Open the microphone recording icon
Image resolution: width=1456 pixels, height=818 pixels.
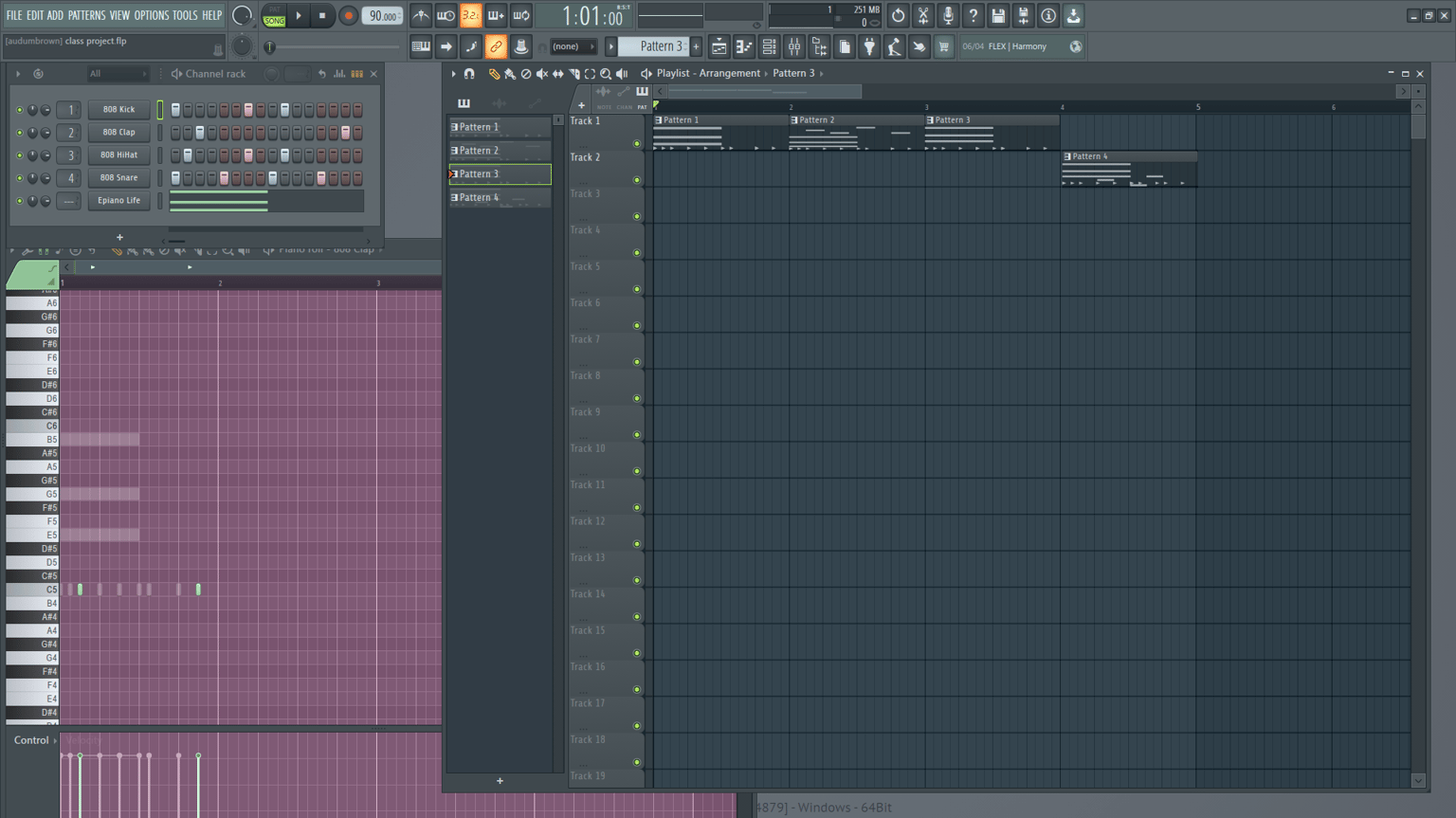tap(948, 15)
